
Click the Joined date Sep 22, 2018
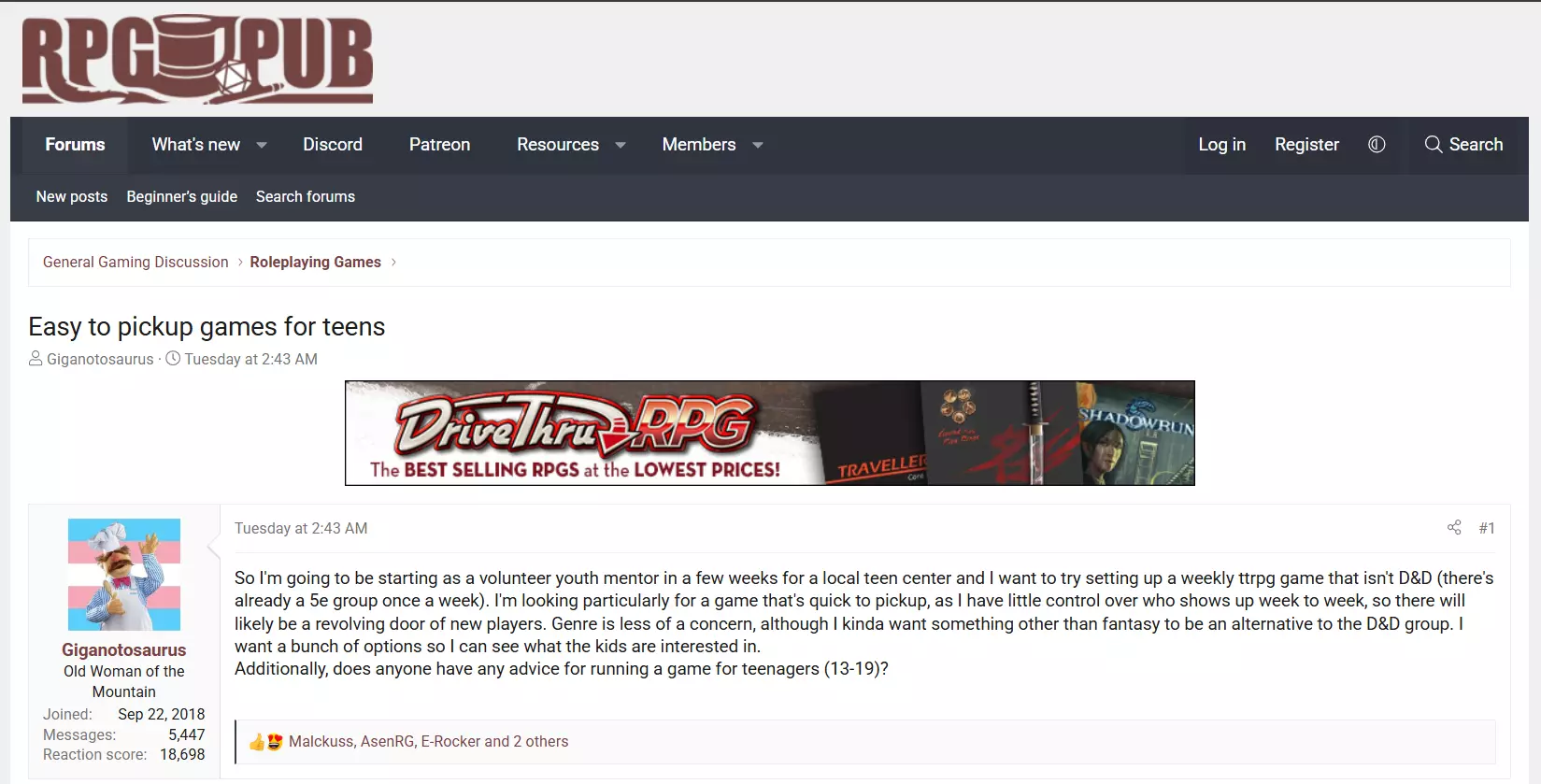pyautogui.click(x=161, y=714)
